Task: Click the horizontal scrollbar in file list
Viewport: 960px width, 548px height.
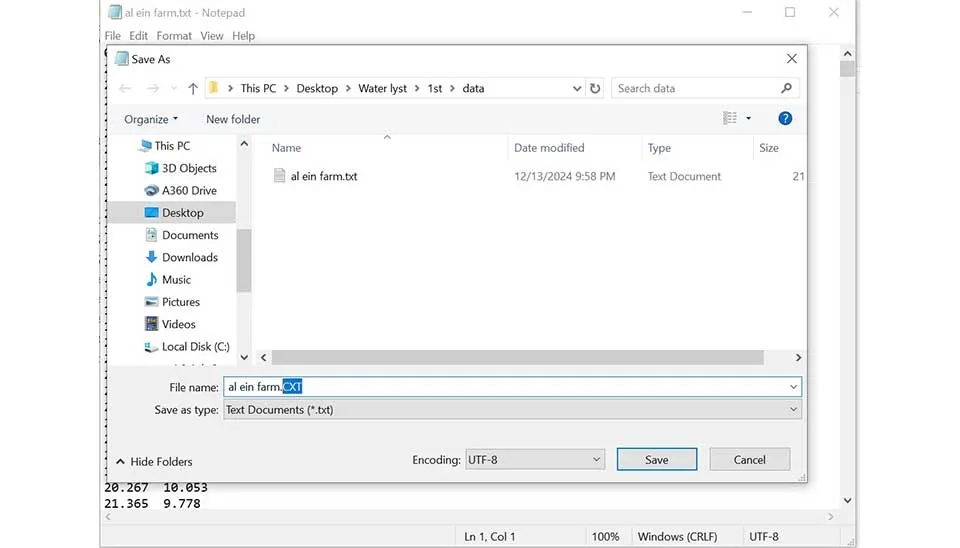Action: coord(517,357)
